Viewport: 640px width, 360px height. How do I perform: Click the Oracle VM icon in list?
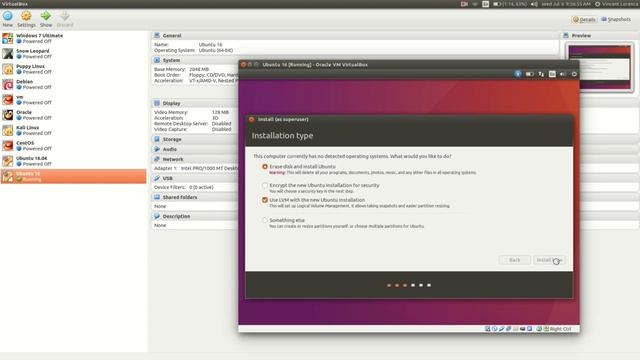[x=8, y=115]
